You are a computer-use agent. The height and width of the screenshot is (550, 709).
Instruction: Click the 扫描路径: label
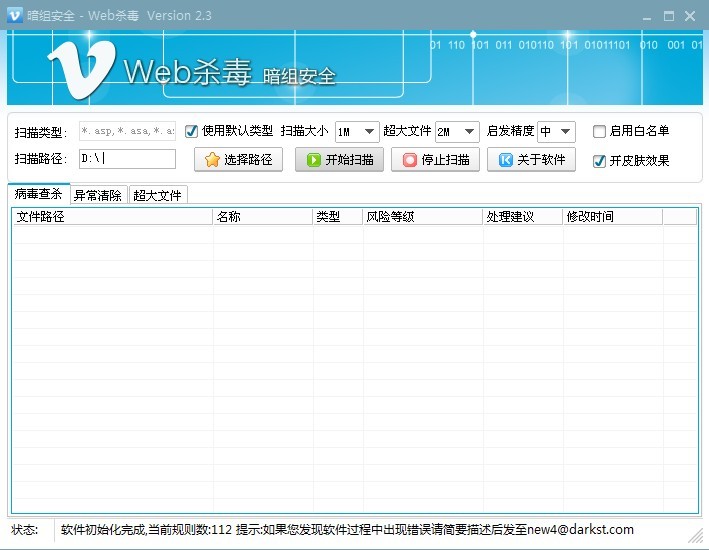click(41, 159)
